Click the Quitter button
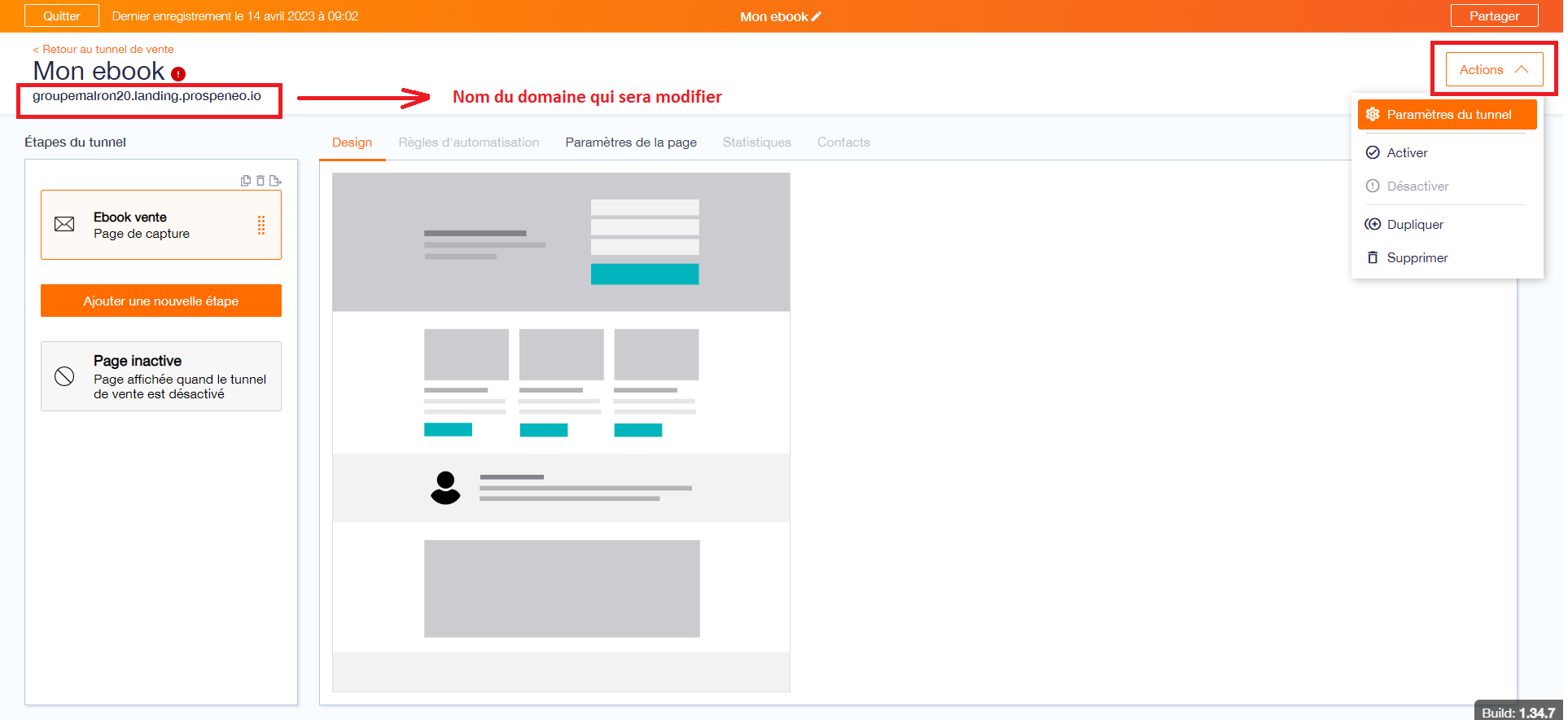Viewport: 1568px width, 720px height. click(x=62, y=16)
